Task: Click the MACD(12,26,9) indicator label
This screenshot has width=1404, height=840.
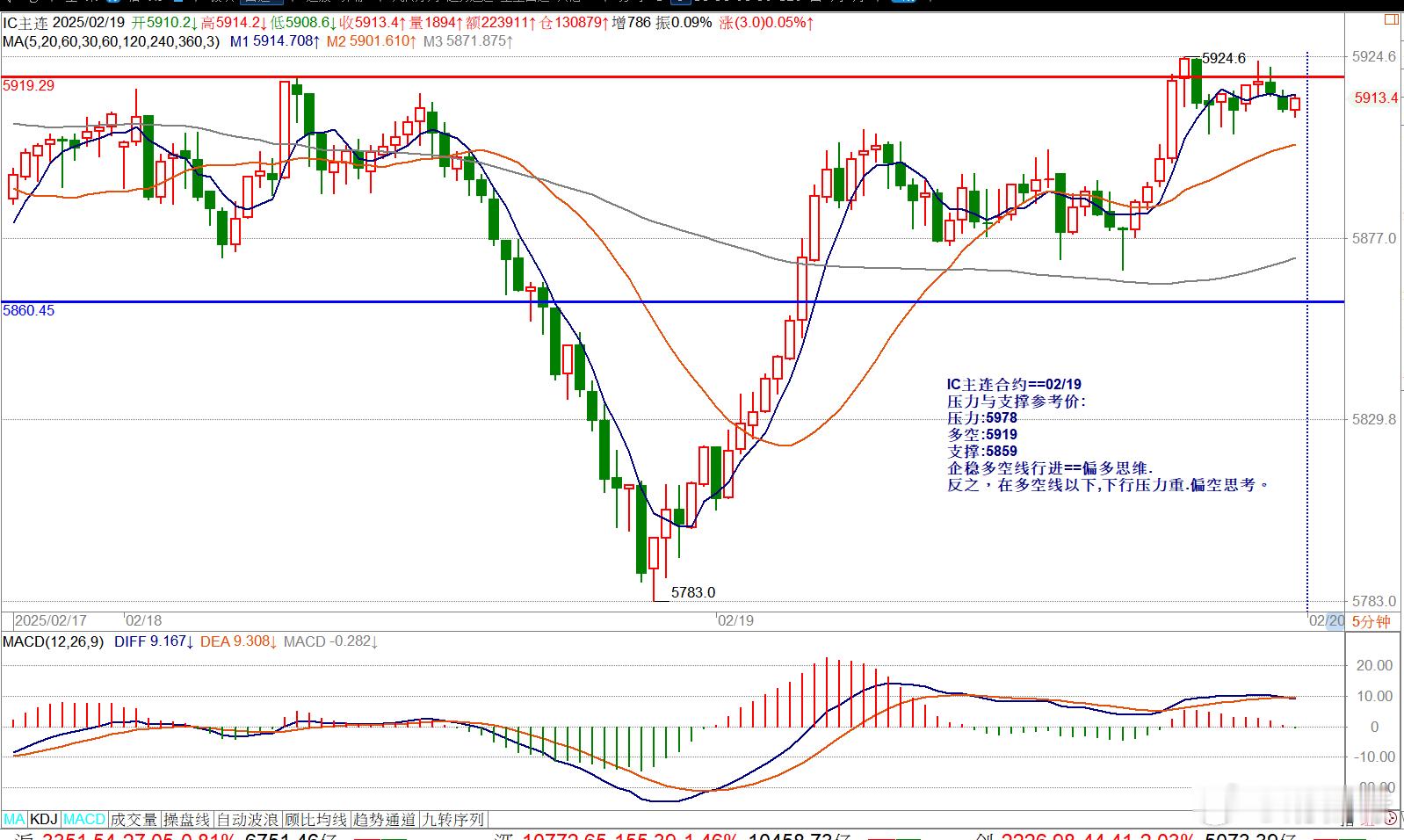Action: click(54, 641)
